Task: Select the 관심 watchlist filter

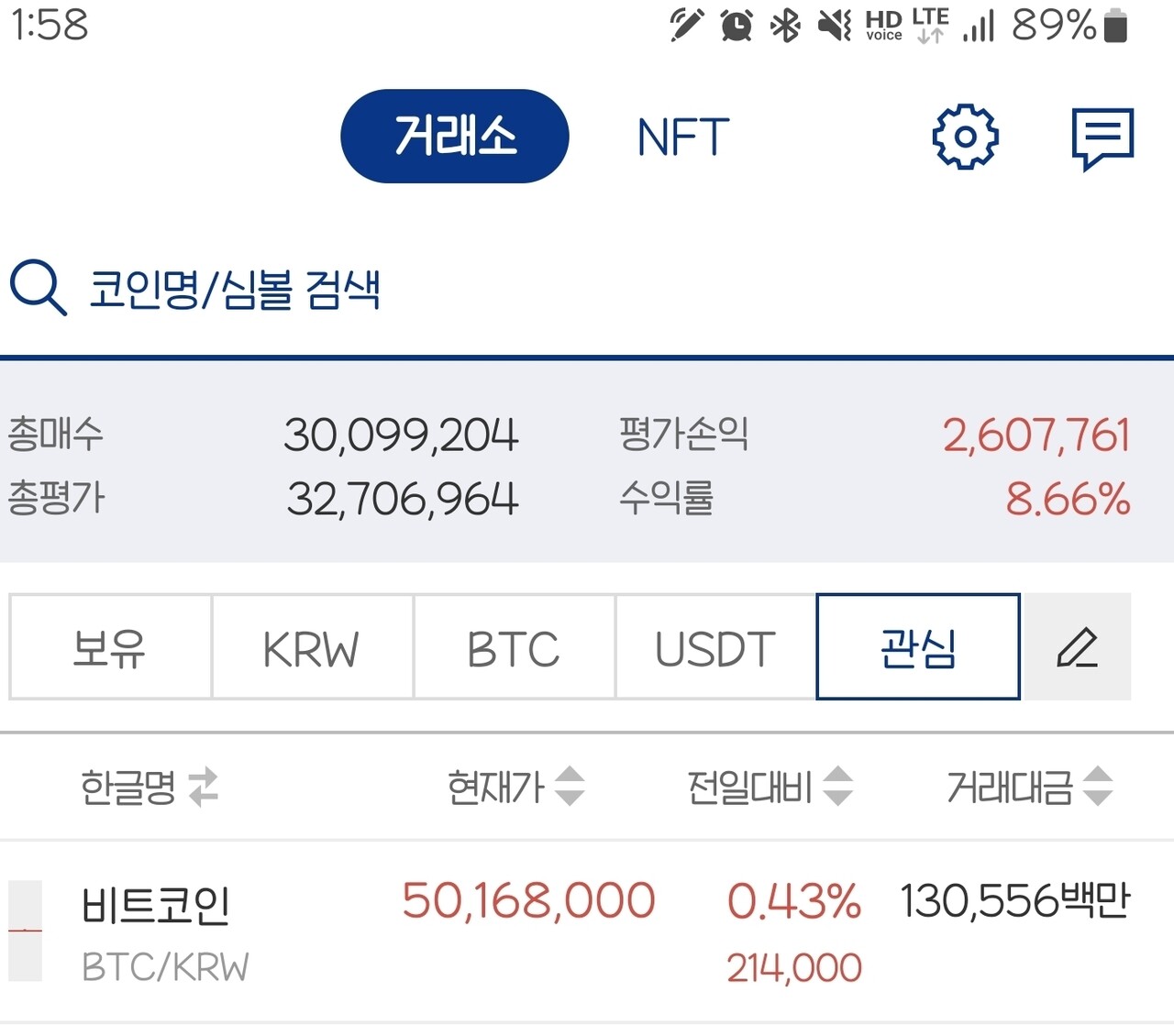Action: click(917, 647)
